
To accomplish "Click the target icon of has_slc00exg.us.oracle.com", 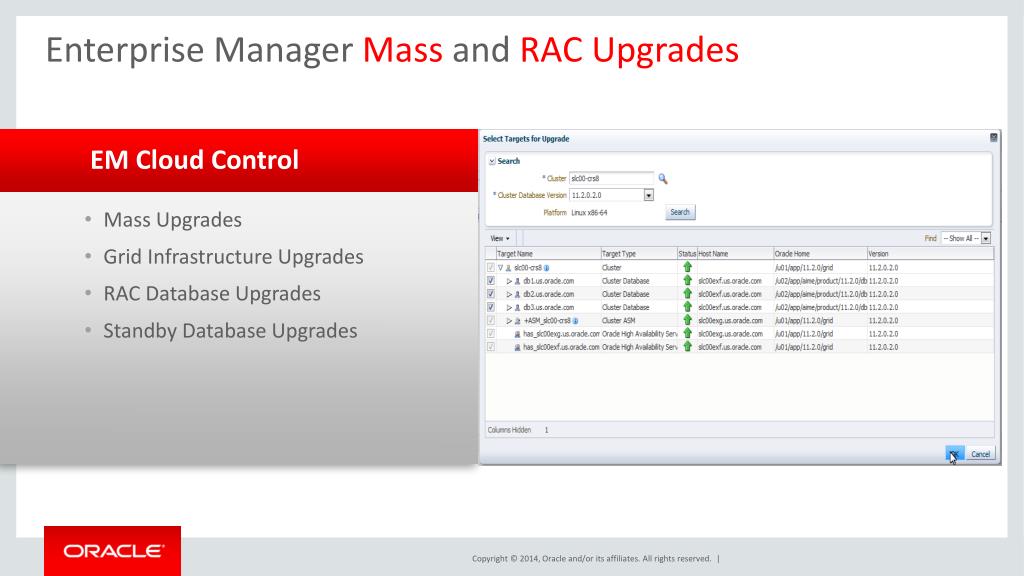I will (x=517, y=334).
